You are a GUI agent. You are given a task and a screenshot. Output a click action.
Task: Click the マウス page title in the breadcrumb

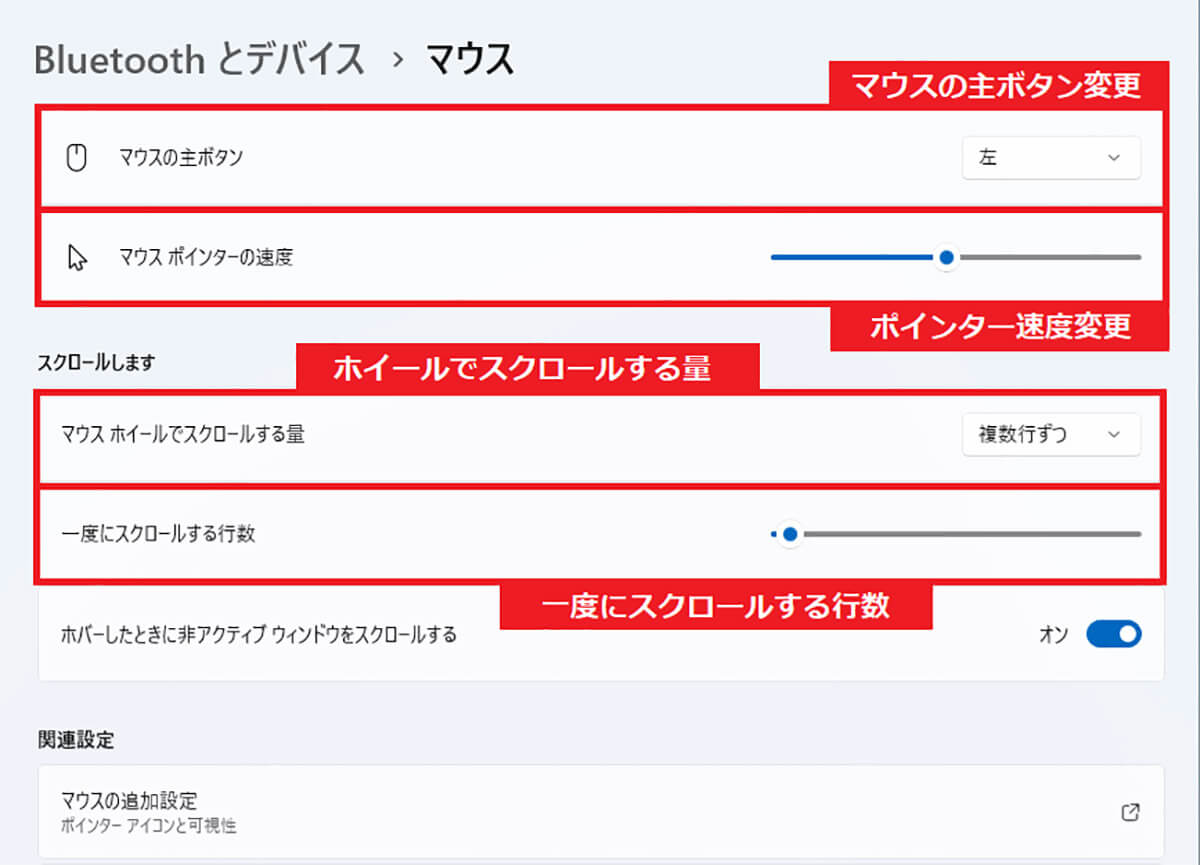[x=470, y=60]
